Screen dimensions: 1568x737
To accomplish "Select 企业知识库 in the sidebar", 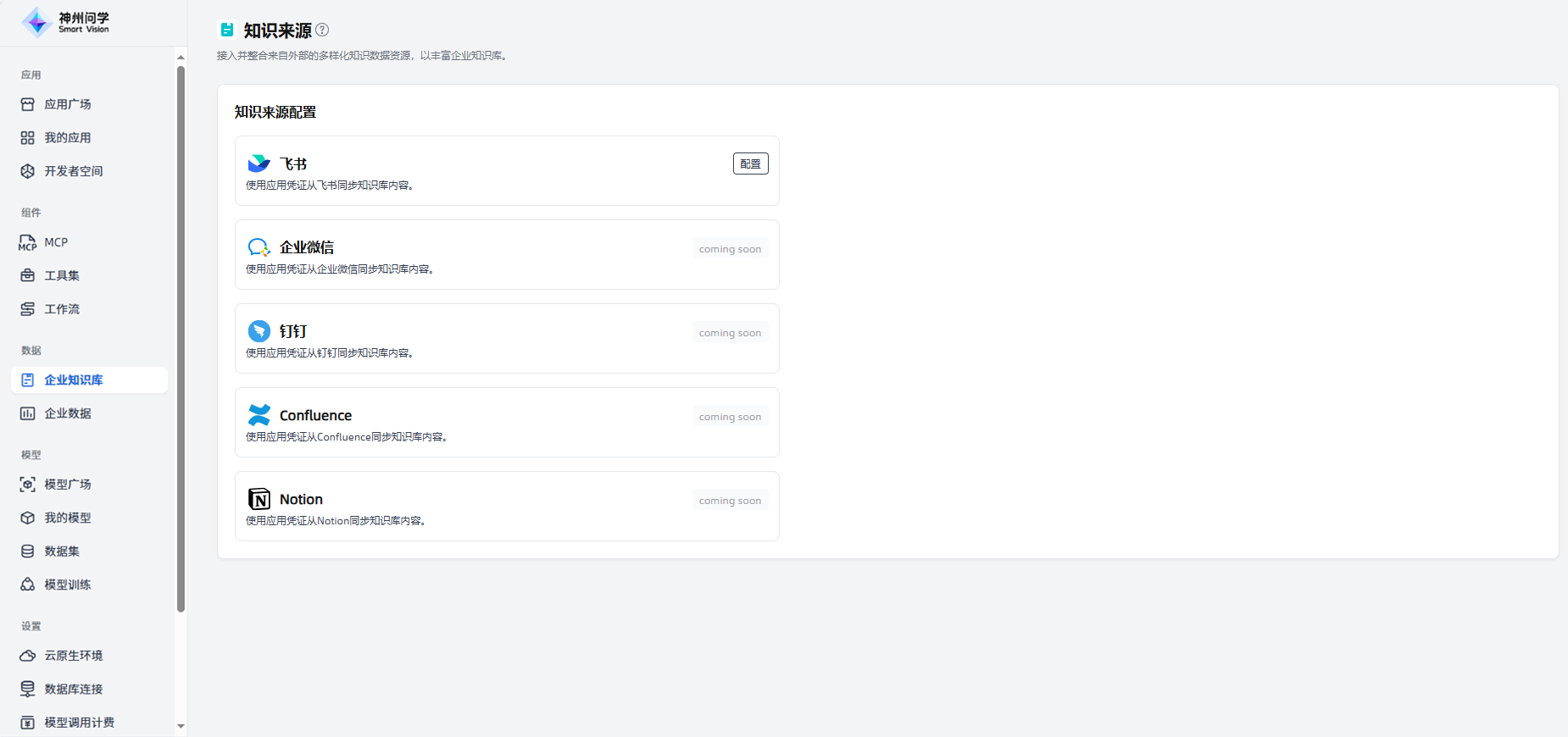I will (x=74, y=380).
